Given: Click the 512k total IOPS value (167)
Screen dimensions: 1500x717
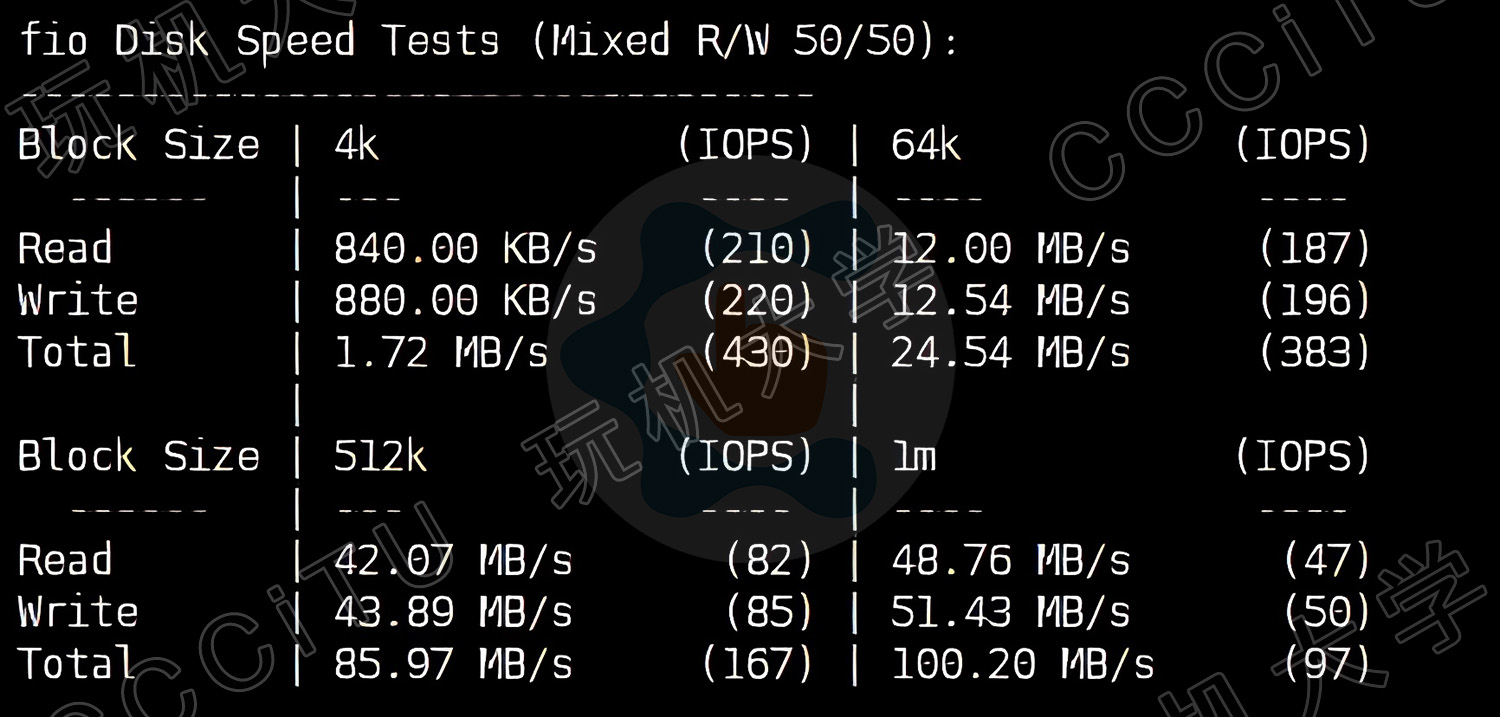Looking at the screenshot, I should 758,664.
